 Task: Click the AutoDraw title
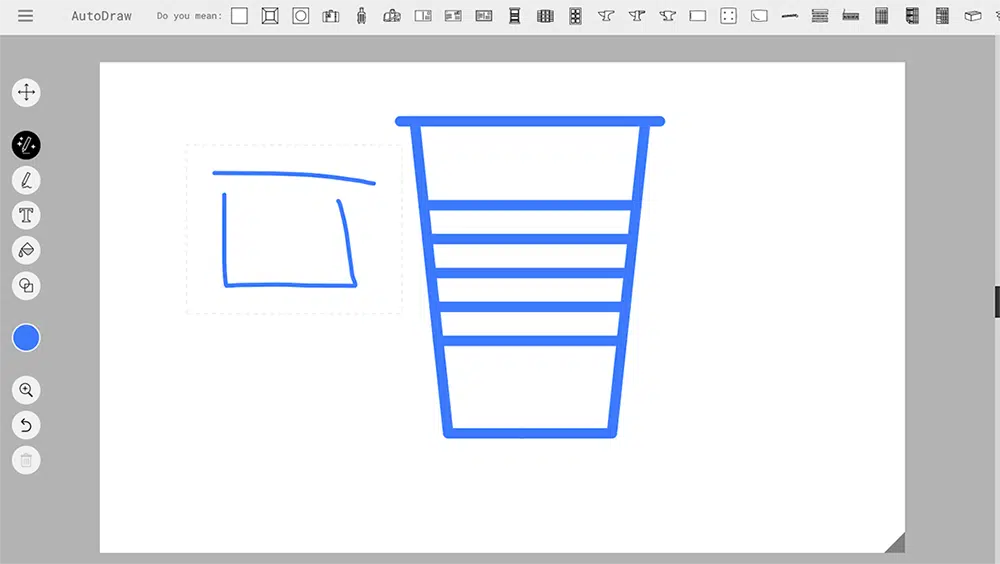pos(101,16)
